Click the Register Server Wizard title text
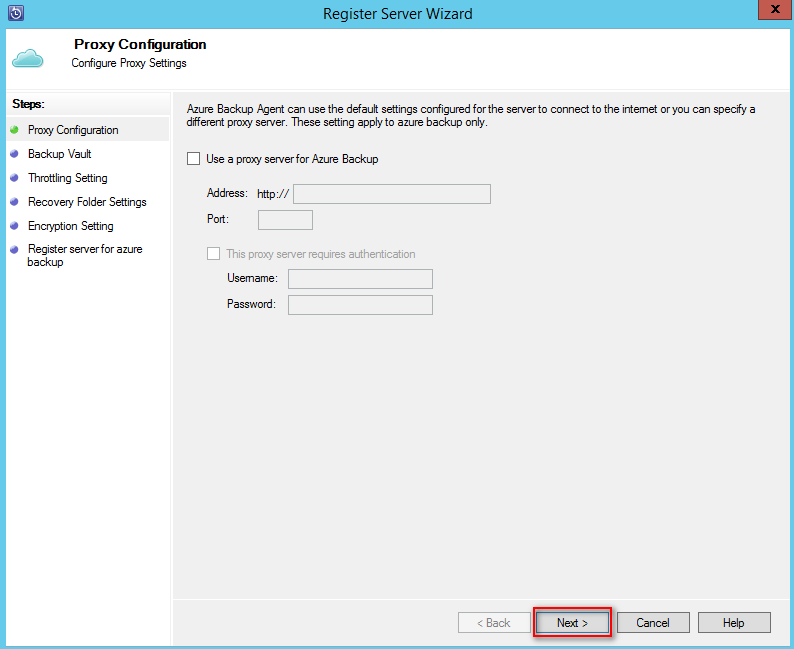The height and width of the screenshot is (649, 794). click(x=398, y=14)
